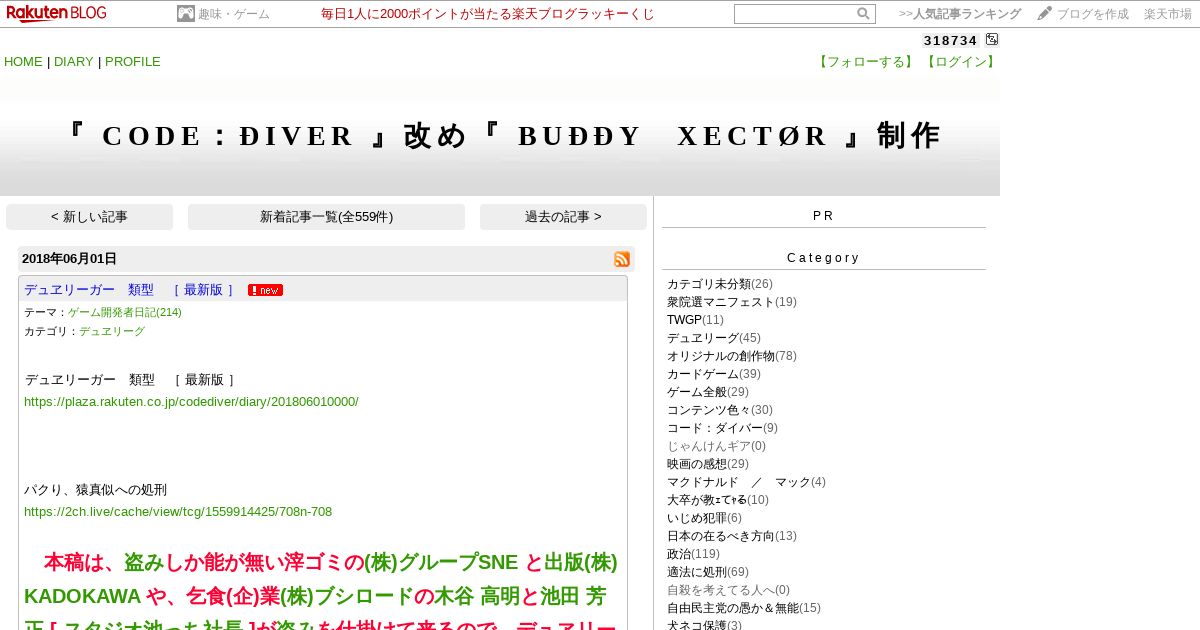This screenshot has width=1200, height=630.
Task: Click フォローする link
Action: coord(865,61)
